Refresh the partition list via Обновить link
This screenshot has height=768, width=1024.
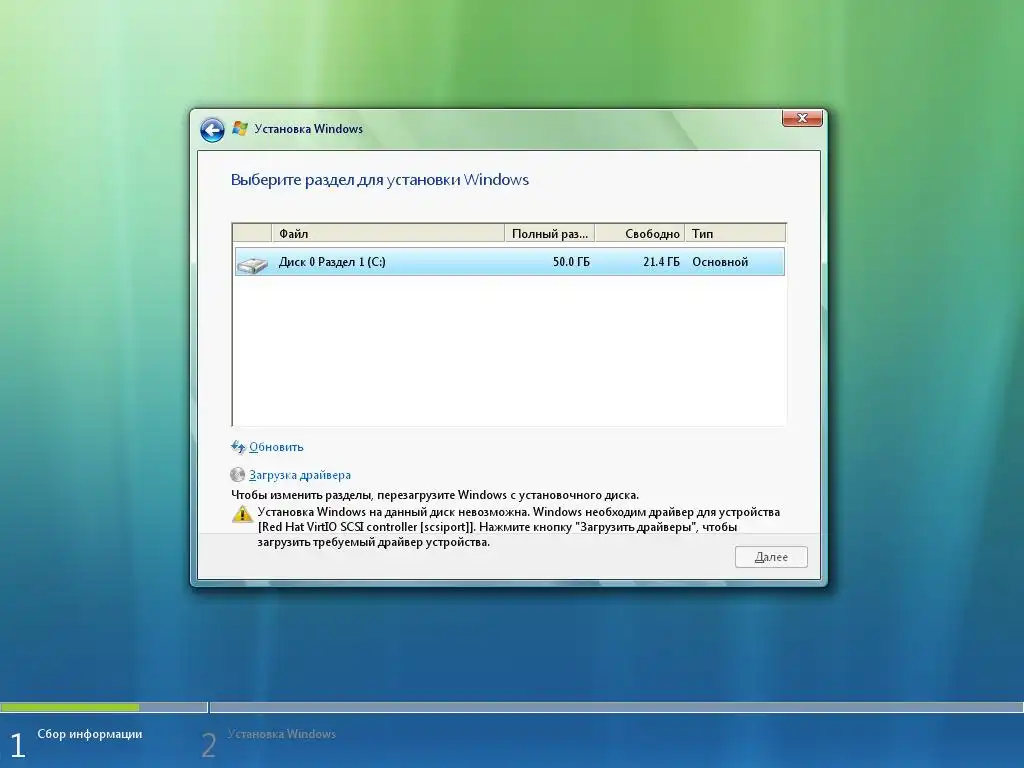276,447
